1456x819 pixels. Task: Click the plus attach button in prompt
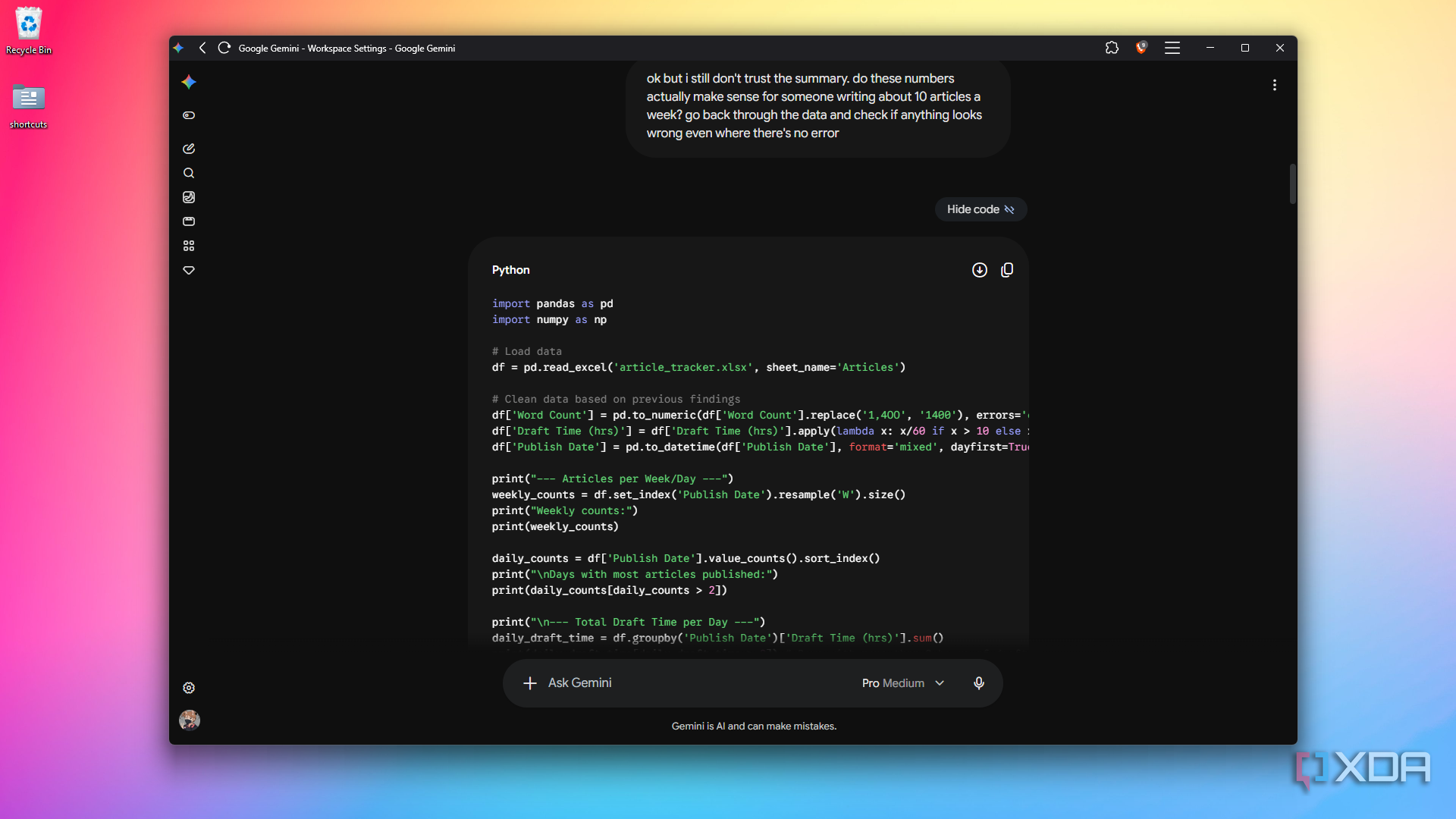coord(530,683)
